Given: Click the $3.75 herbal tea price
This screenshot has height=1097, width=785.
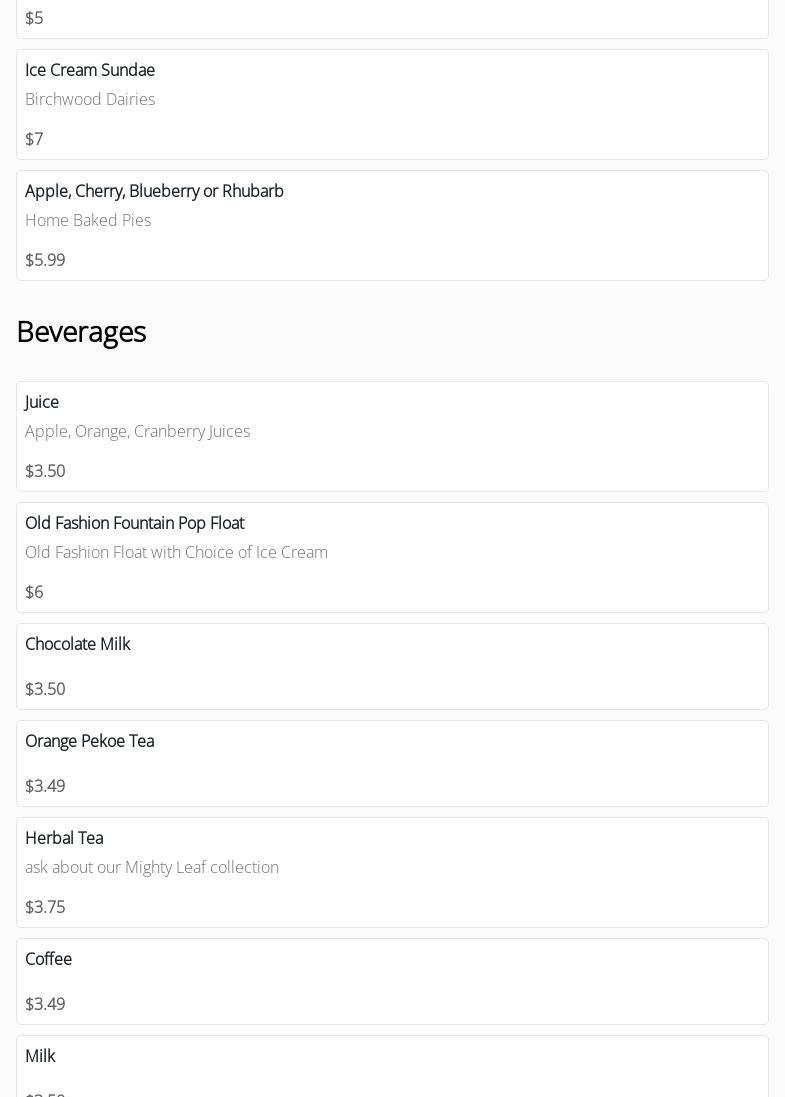Looking at the screenshot, I should (x=45, y=907).
